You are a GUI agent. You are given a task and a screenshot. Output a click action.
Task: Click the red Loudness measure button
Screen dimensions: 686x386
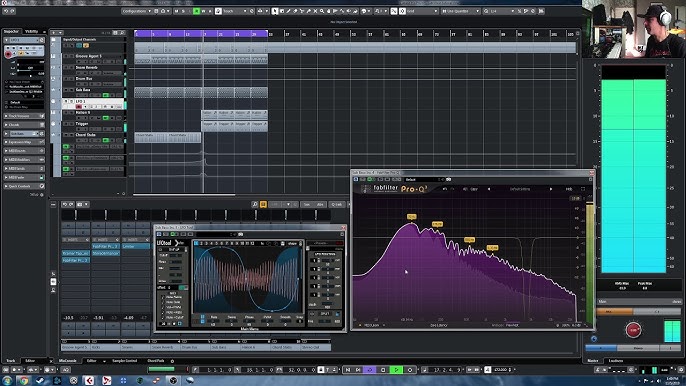click(633, 330)
